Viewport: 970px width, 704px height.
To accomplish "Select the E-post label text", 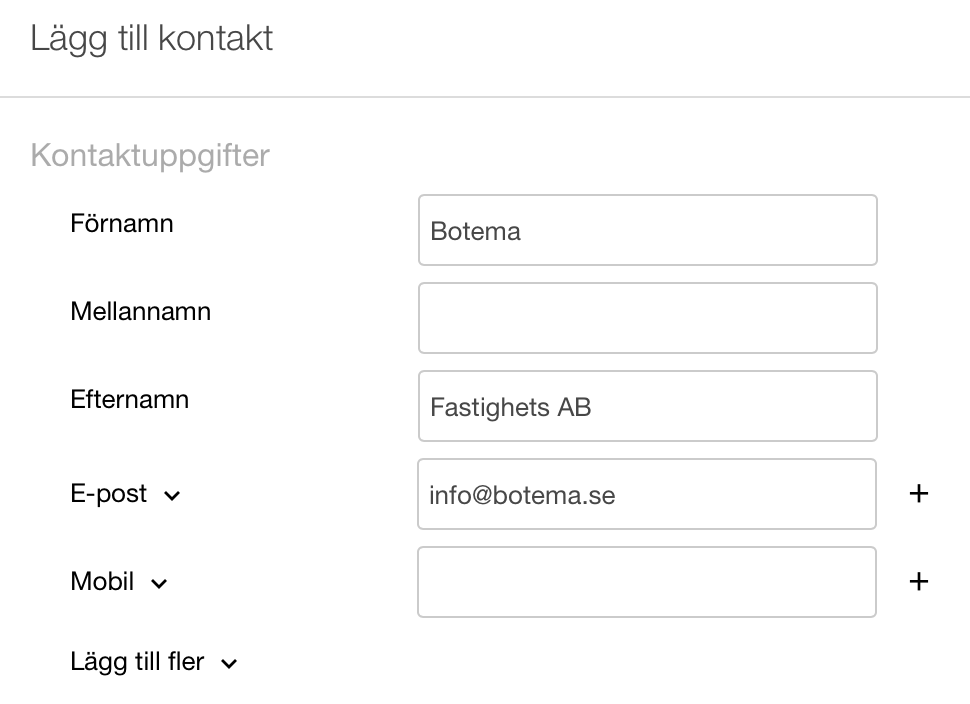I will [x=109, y=494].
